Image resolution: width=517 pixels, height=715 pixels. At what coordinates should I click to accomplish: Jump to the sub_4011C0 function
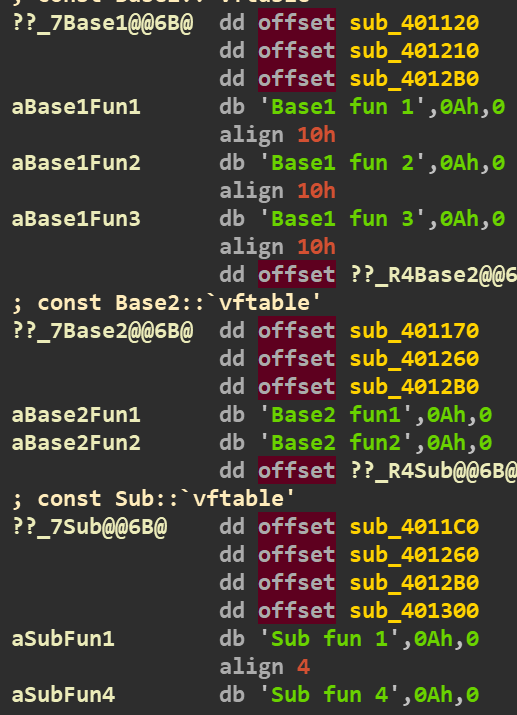(x=414, y=527)
